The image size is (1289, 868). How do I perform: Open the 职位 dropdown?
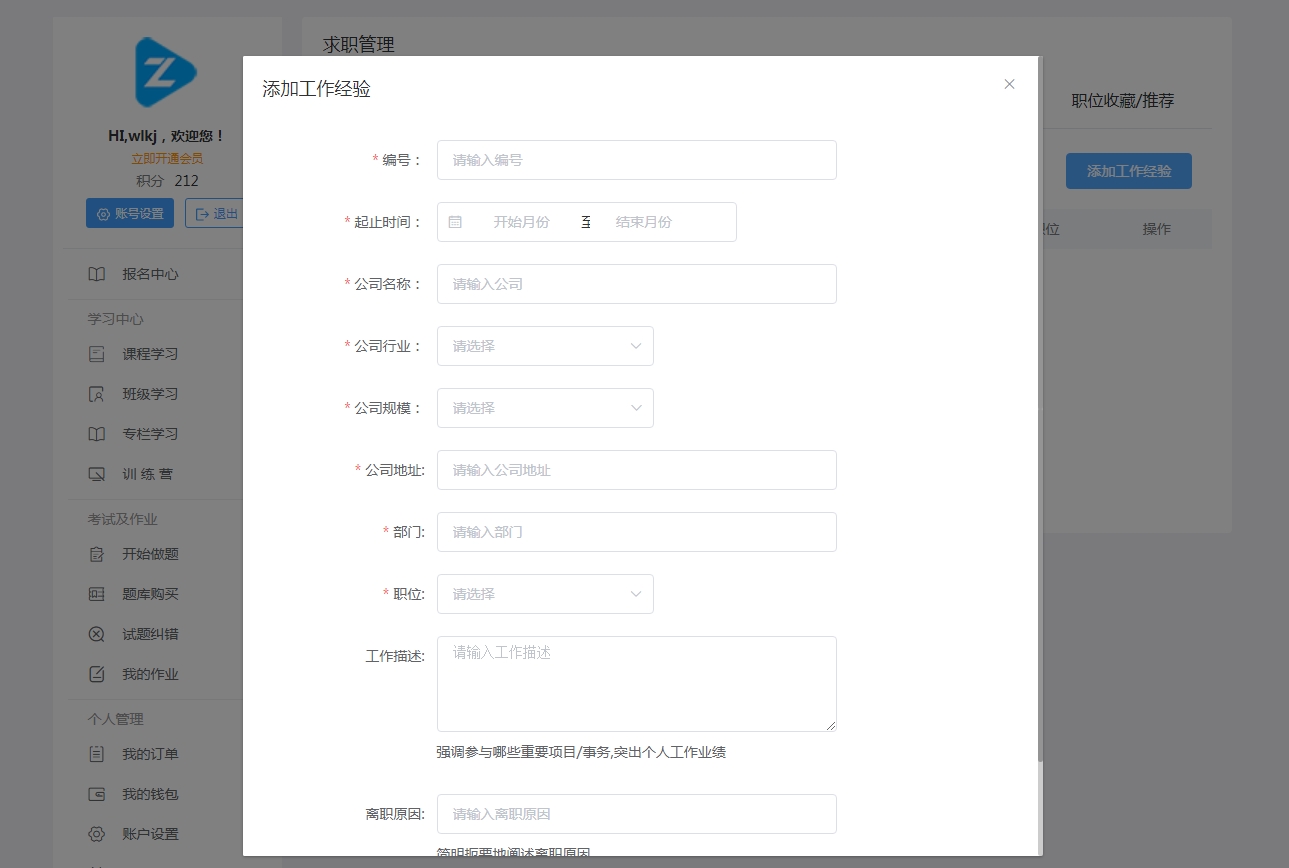(545, 594)
